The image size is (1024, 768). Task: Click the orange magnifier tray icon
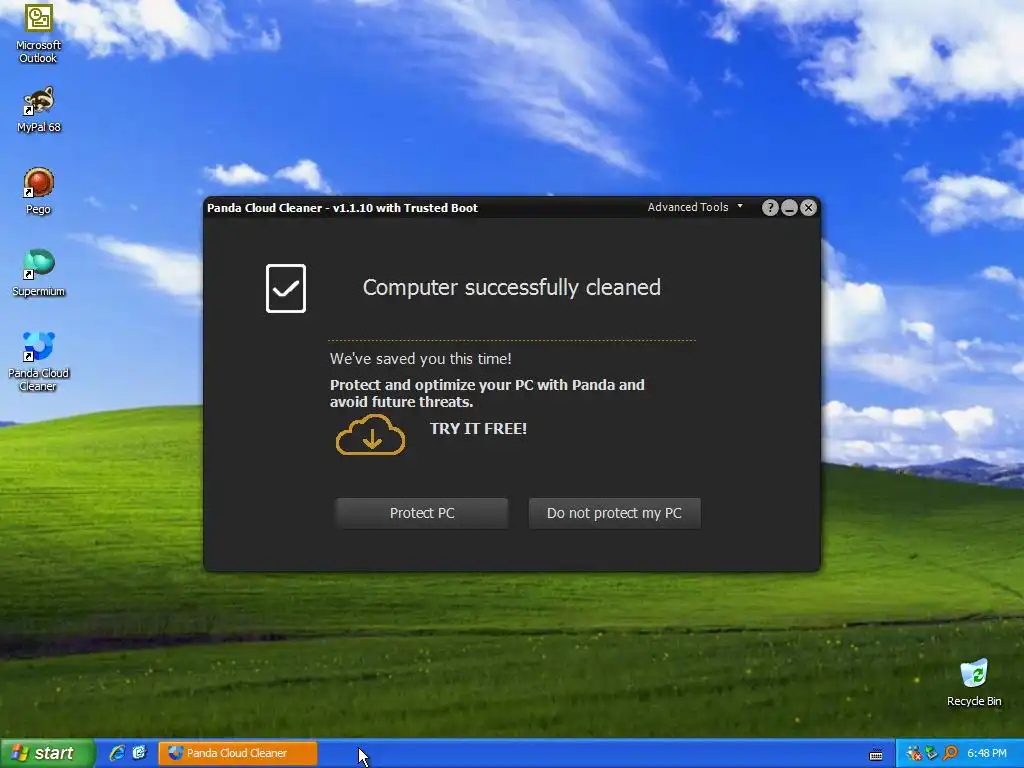click(950, 754)
